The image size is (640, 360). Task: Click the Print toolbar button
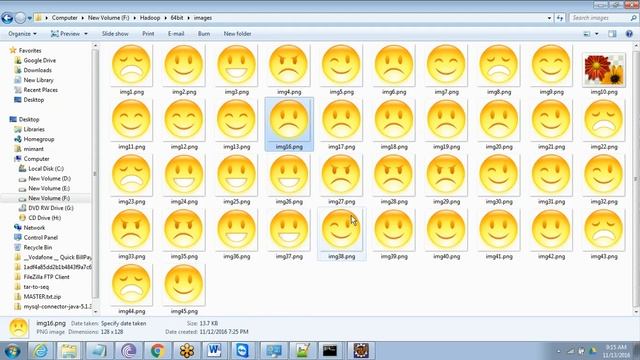pos(148,34)
